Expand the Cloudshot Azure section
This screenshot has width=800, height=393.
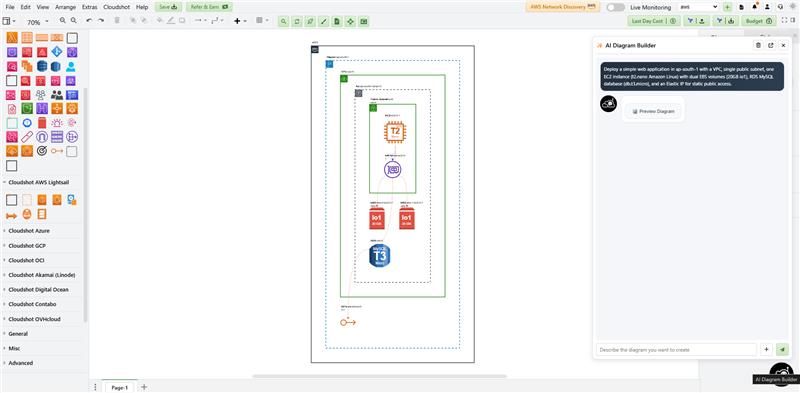coord(29,231)
